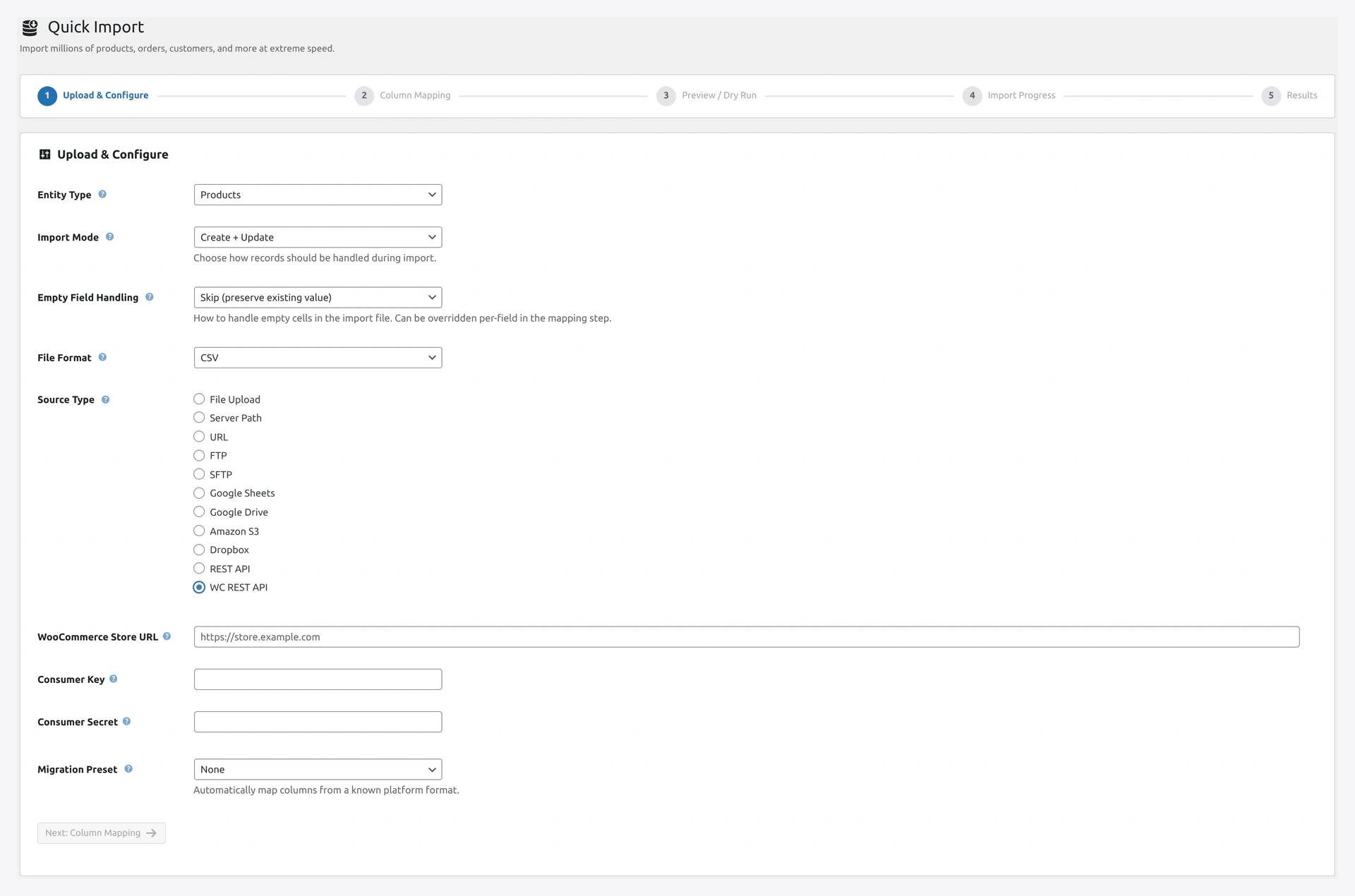
Task: Focus the WooCommerce Store URL field
Action: click(747, 637)
